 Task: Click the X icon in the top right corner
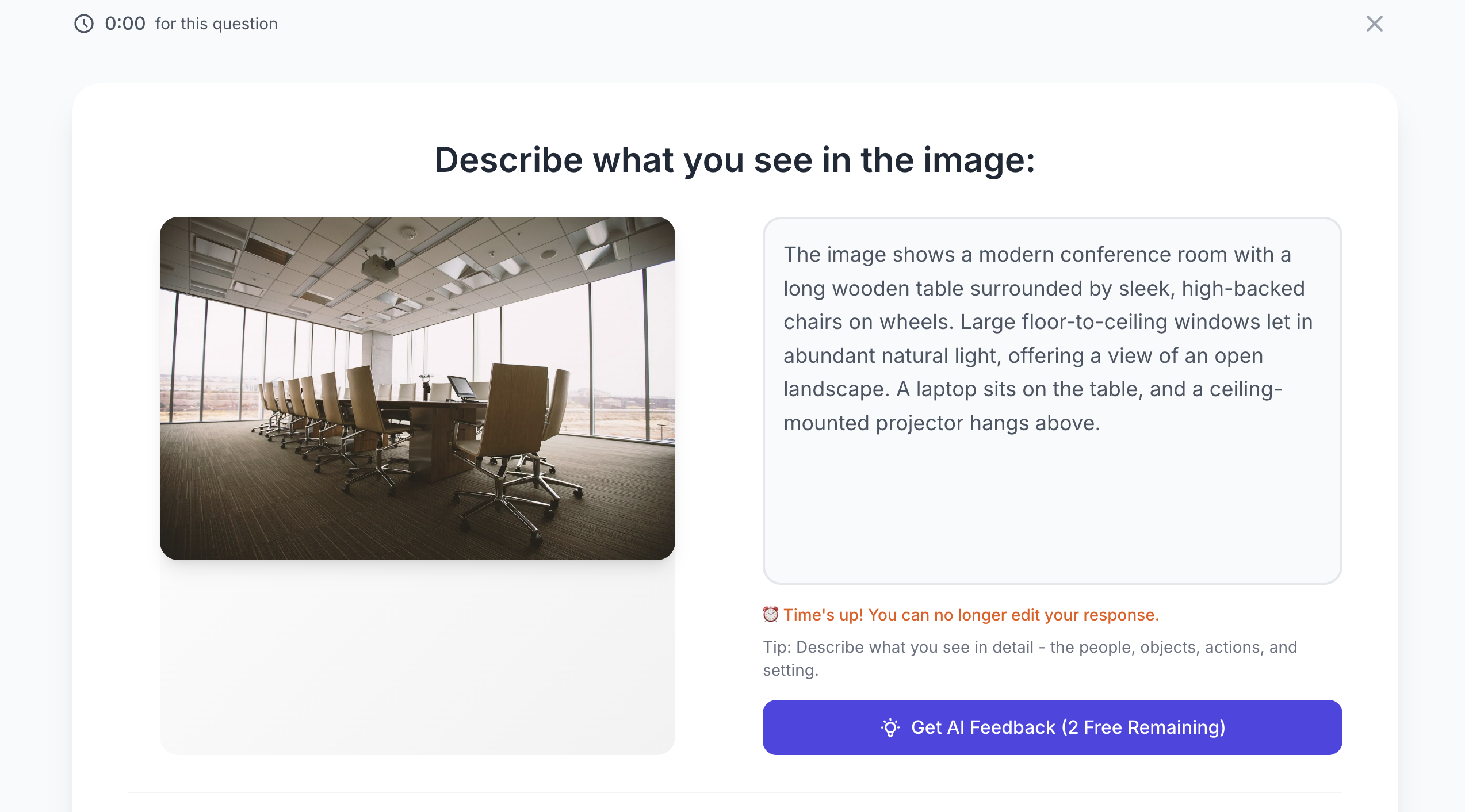[x=1375, y=24]
